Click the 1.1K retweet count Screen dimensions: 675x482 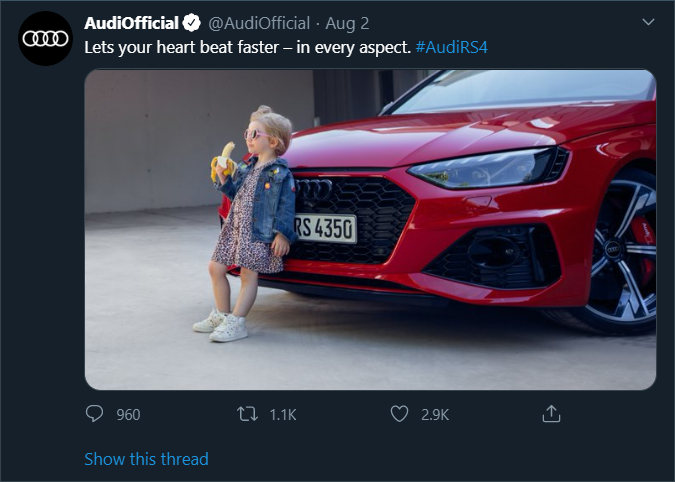click(x=283, y=414)
